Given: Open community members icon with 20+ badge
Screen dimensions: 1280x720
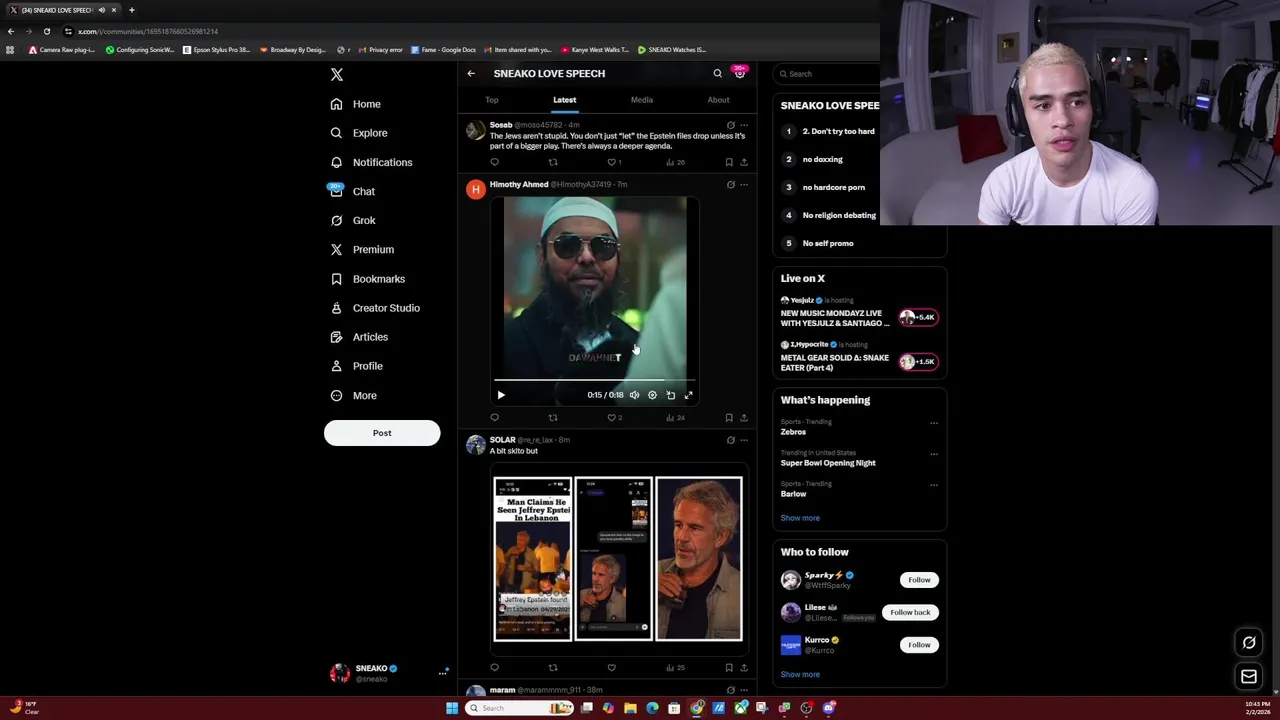Looking at the screenshot, I should (x=740, y=73).
